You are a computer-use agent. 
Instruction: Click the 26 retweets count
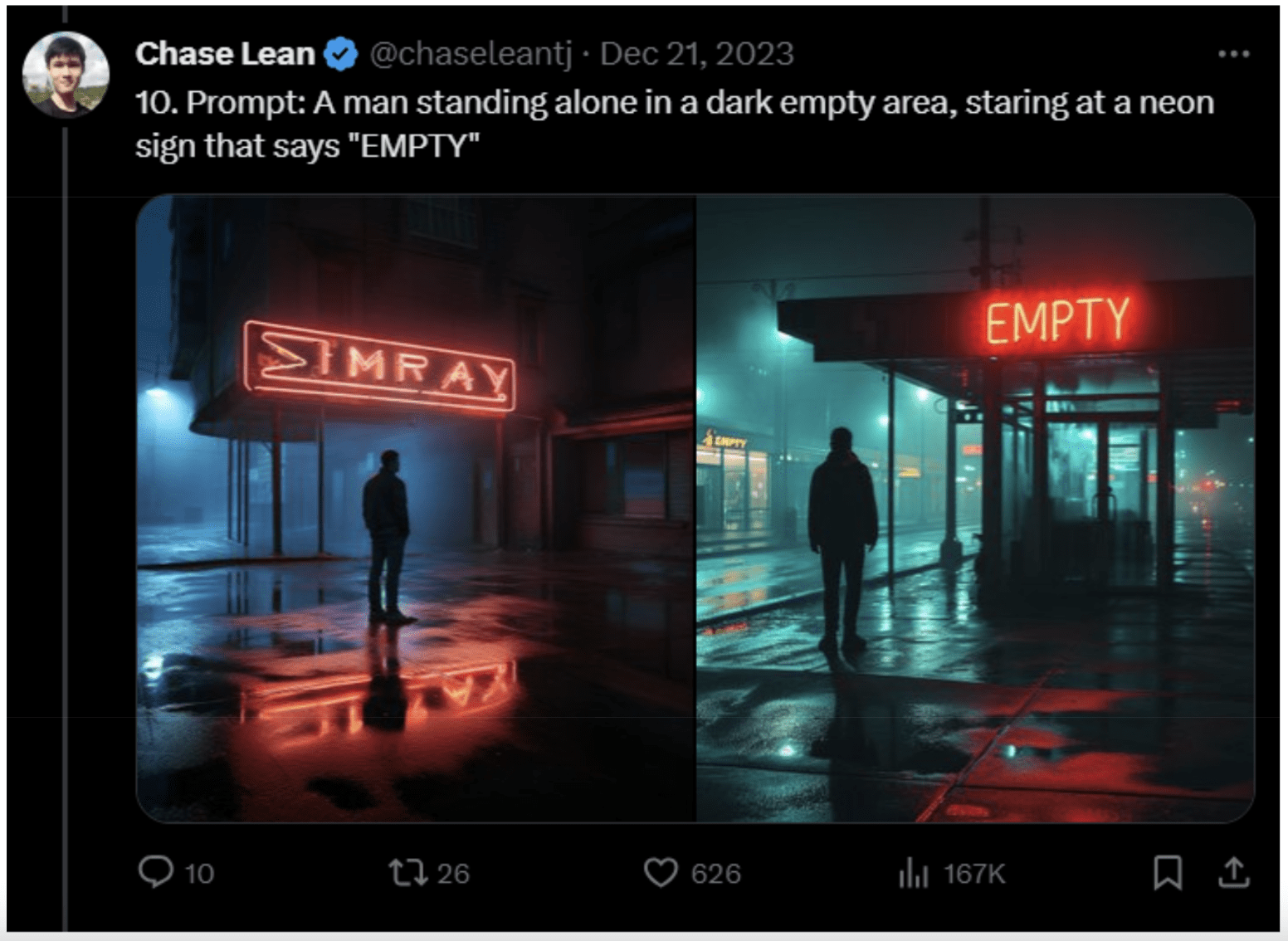(x=453, y=873)
